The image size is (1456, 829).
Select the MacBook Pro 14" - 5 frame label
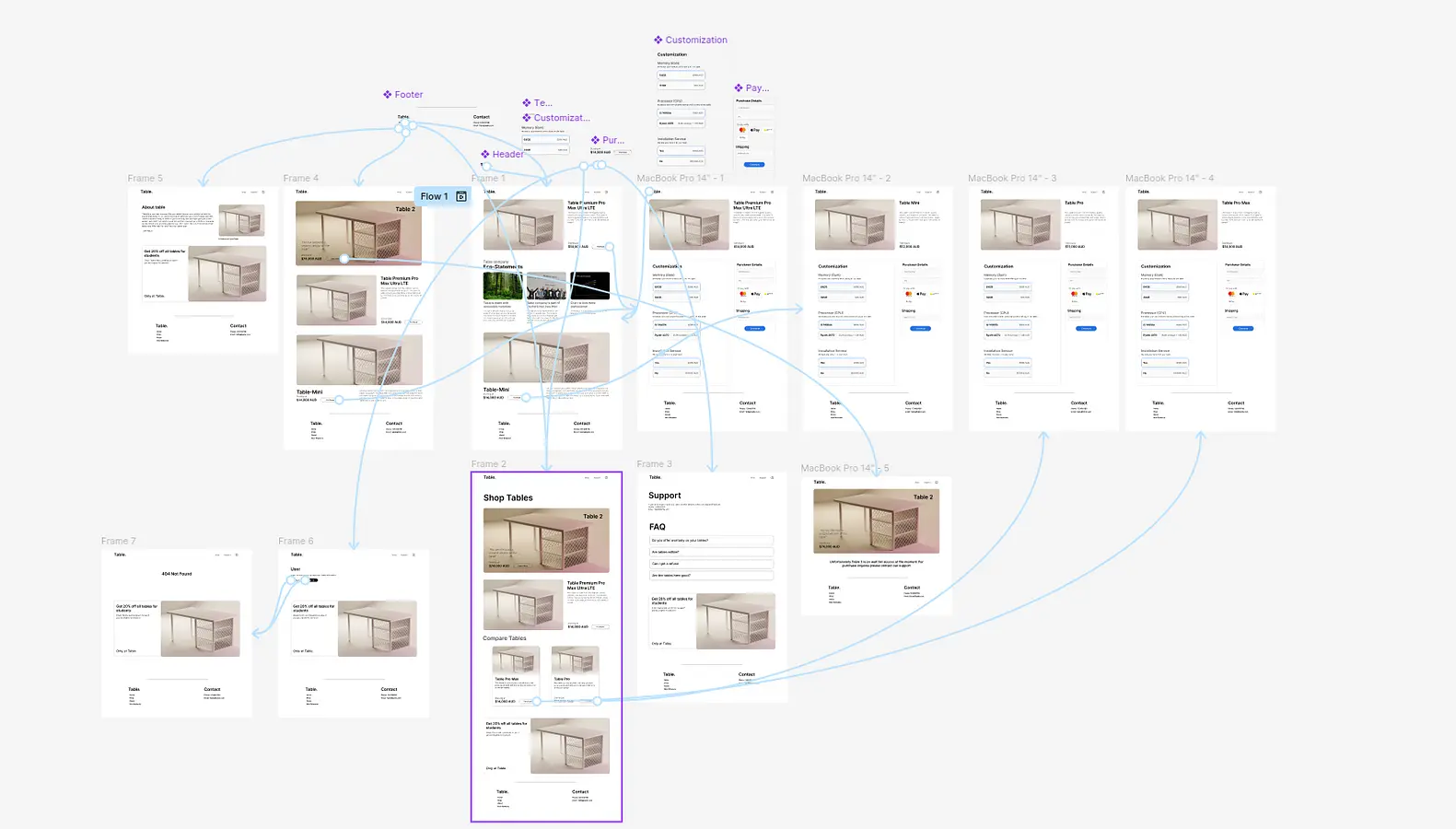844,468
